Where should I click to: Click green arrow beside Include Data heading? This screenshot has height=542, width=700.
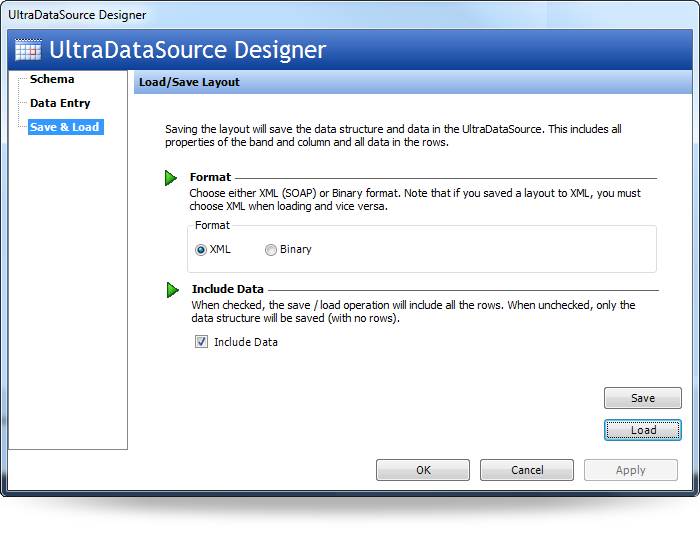(172, 290)
